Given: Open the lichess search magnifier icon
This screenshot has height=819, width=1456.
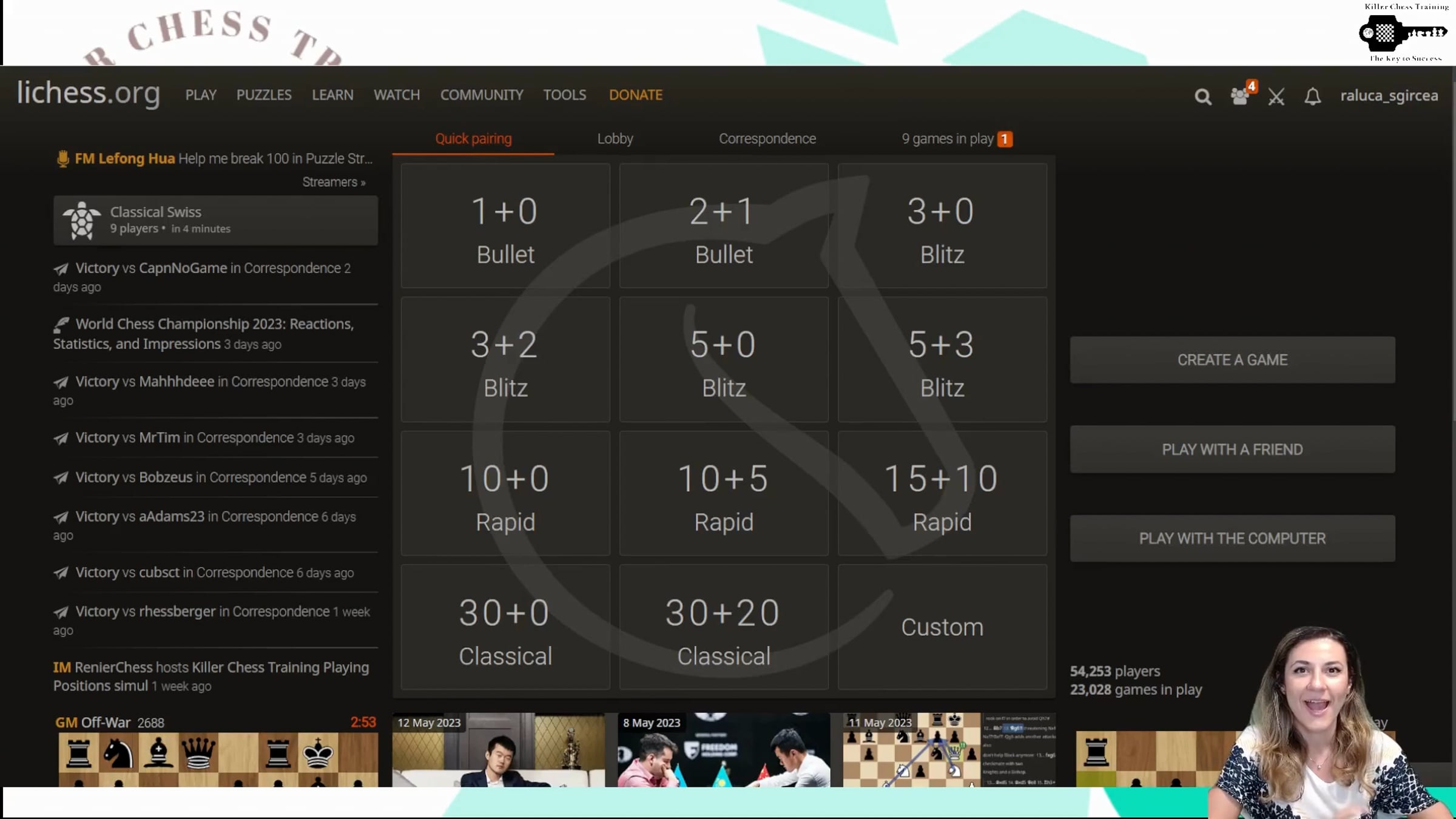Looking at the screenshot, I should click(x=1202, y=96).
